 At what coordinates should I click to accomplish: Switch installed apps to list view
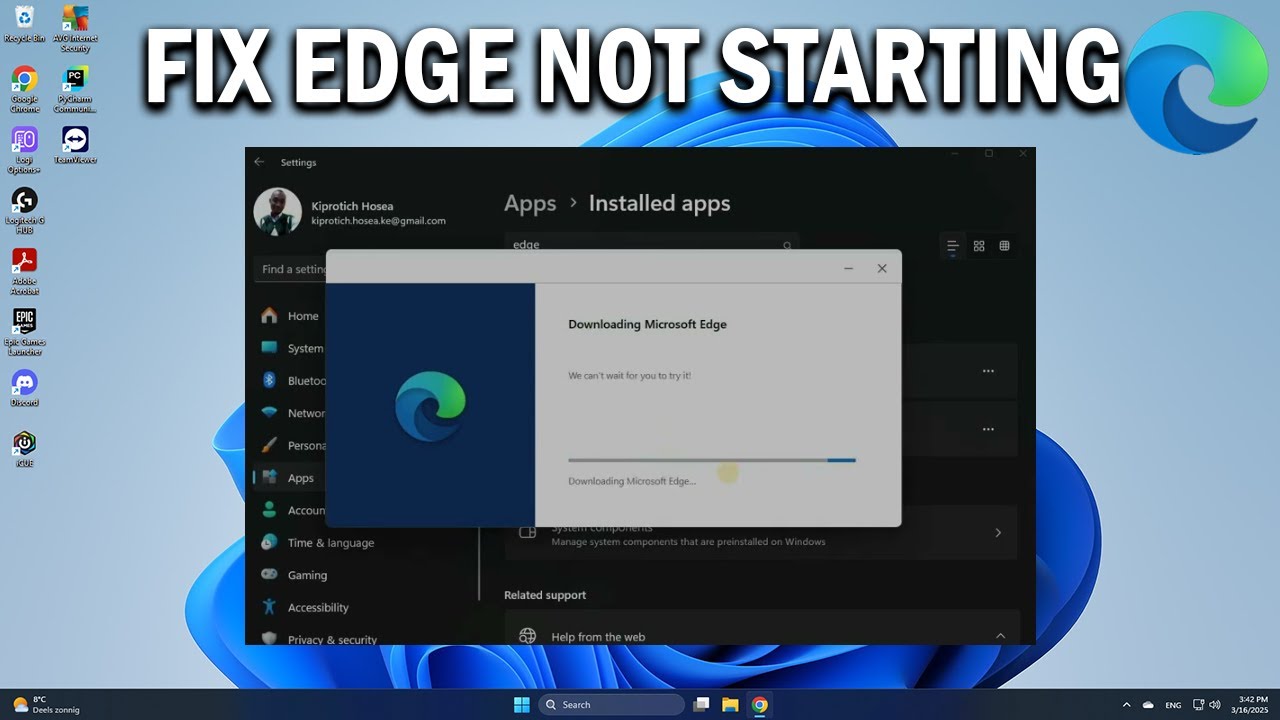953,245
